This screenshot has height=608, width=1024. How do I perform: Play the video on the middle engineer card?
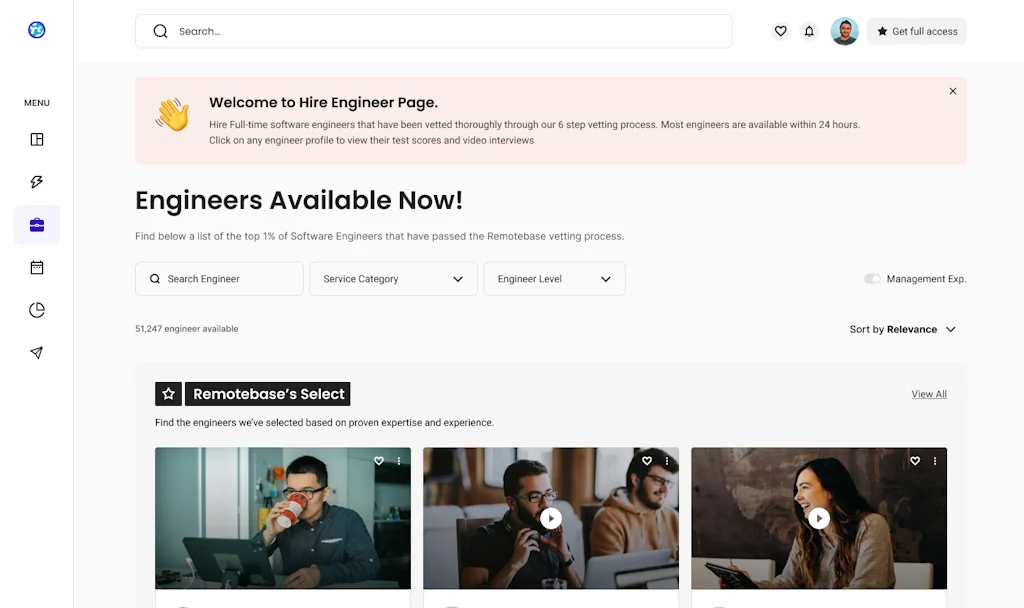click(x=551, y=518)
